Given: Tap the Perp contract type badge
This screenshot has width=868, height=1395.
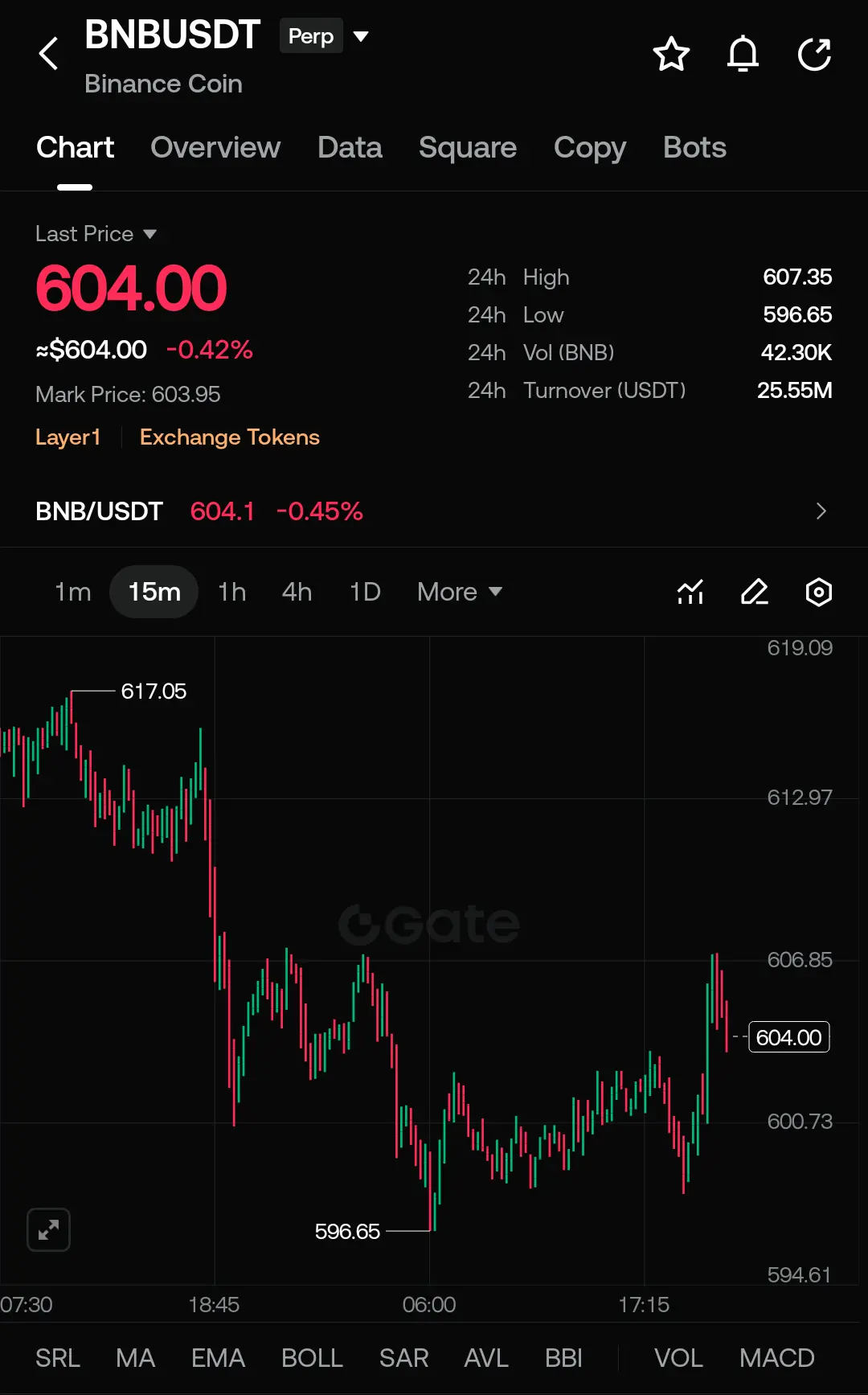Looking at the screenshot, I should [311, 36].
